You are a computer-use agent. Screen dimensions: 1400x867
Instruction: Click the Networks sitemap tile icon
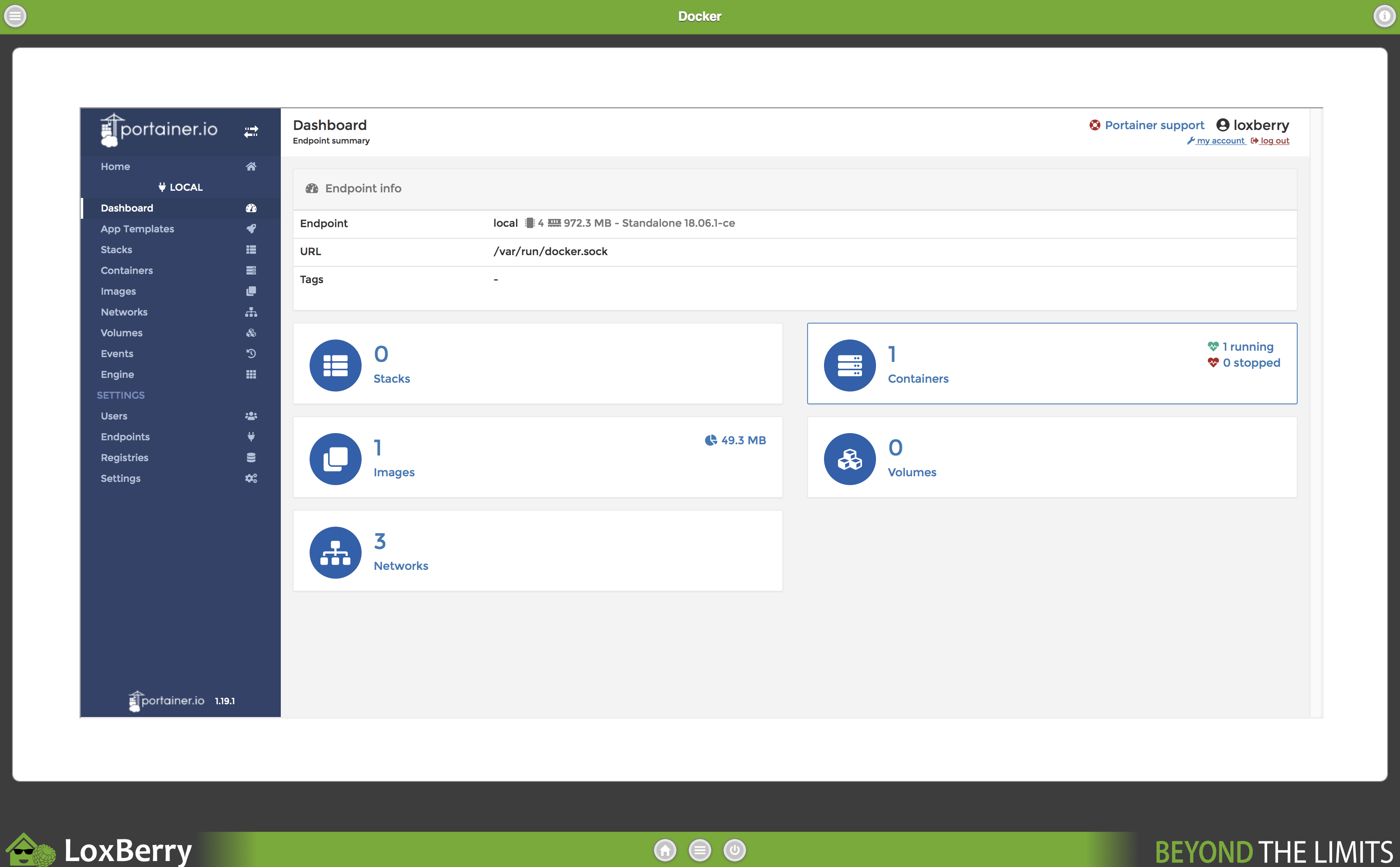(335, 552)
